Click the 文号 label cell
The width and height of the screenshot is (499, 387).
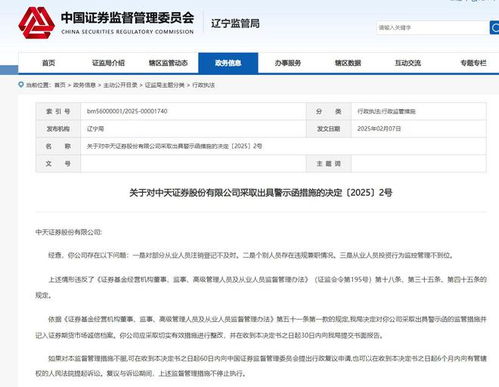[58, 164]
